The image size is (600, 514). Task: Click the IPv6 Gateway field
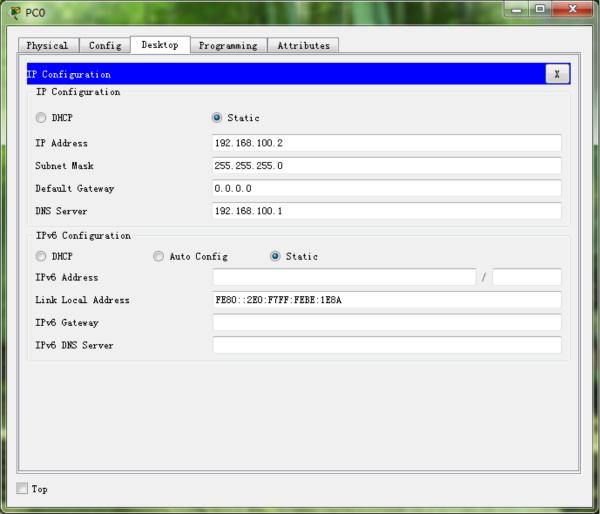coord(386,323)
